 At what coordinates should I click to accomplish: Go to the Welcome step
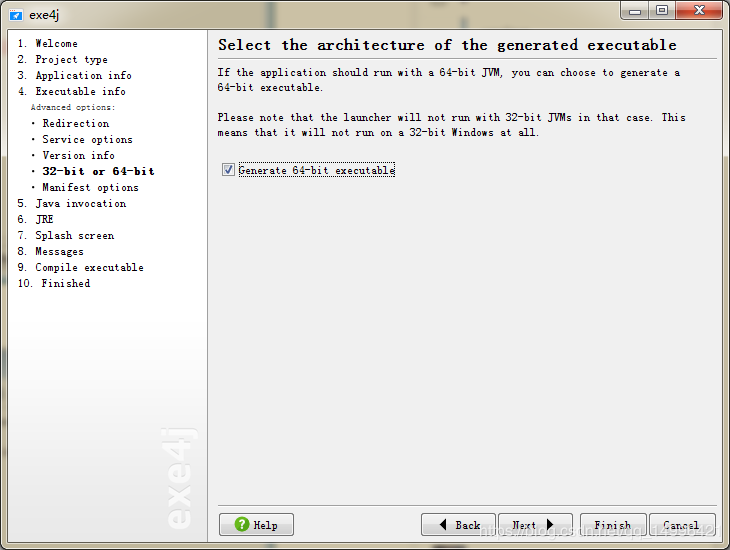[56, 43]
